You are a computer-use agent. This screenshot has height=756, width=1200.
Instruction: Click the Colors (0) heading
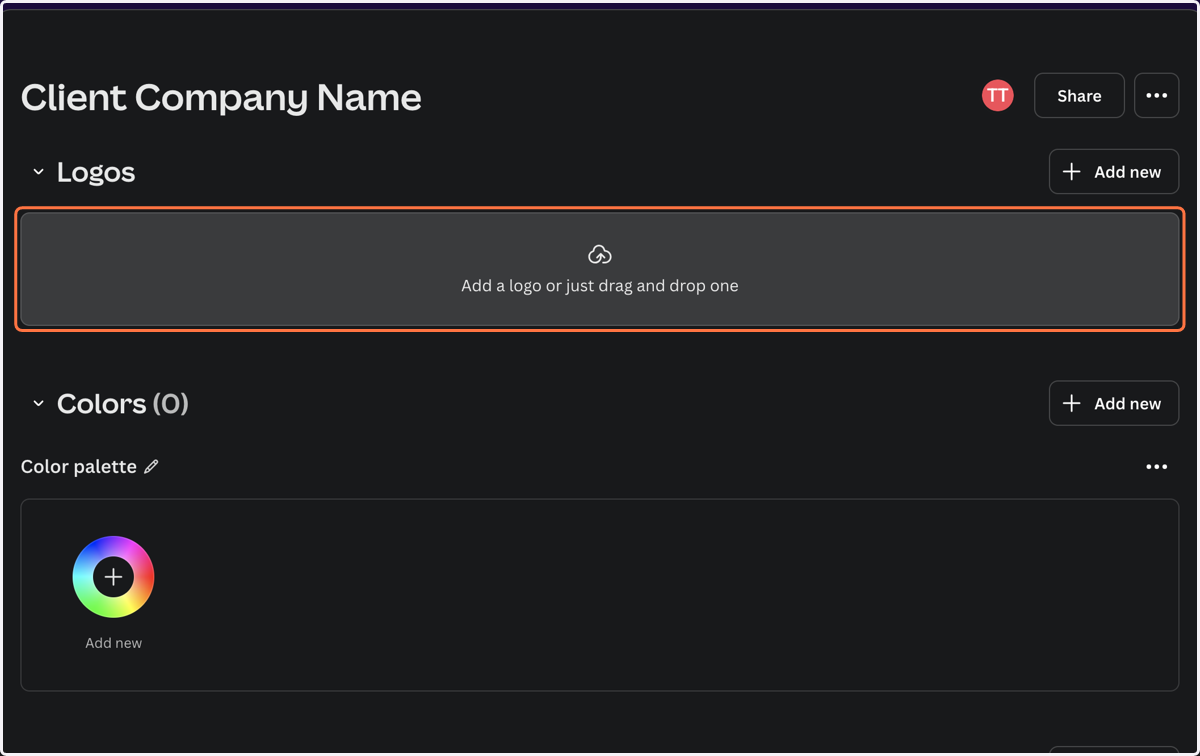pyautogui.click(x=123, y=404)
